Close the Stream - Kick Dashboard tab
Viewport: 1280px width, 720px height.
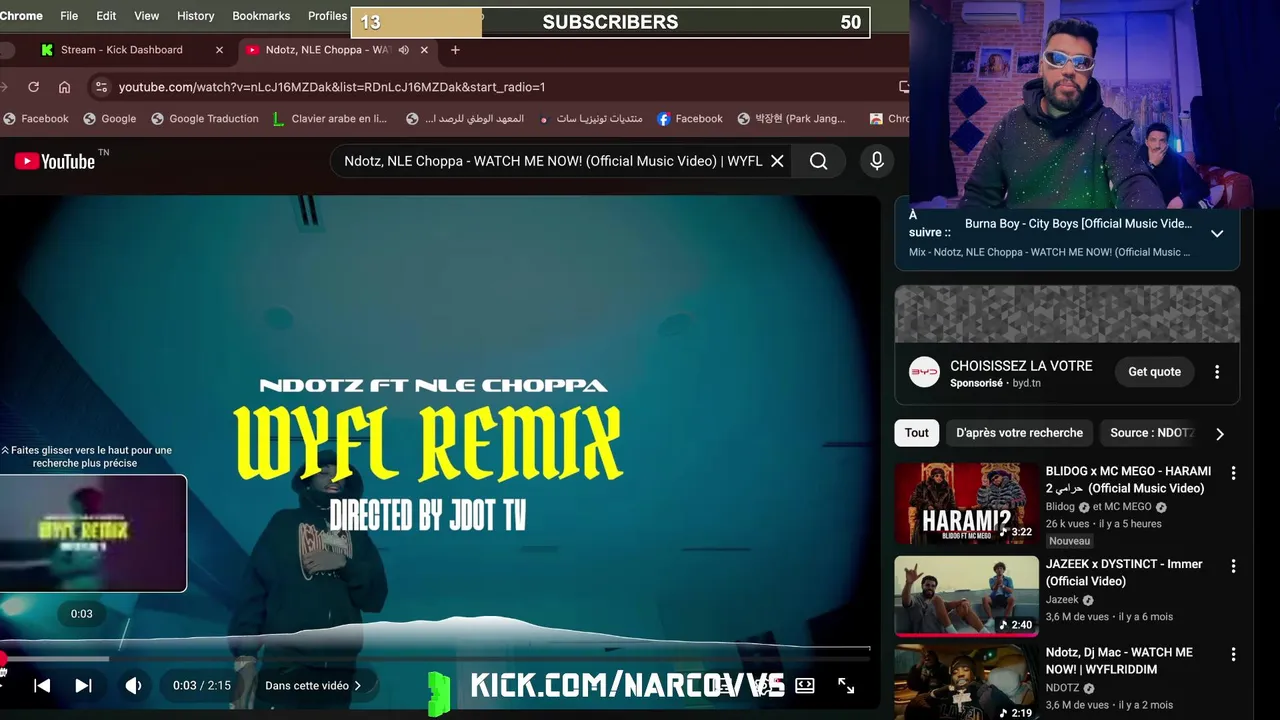point(219,50)
